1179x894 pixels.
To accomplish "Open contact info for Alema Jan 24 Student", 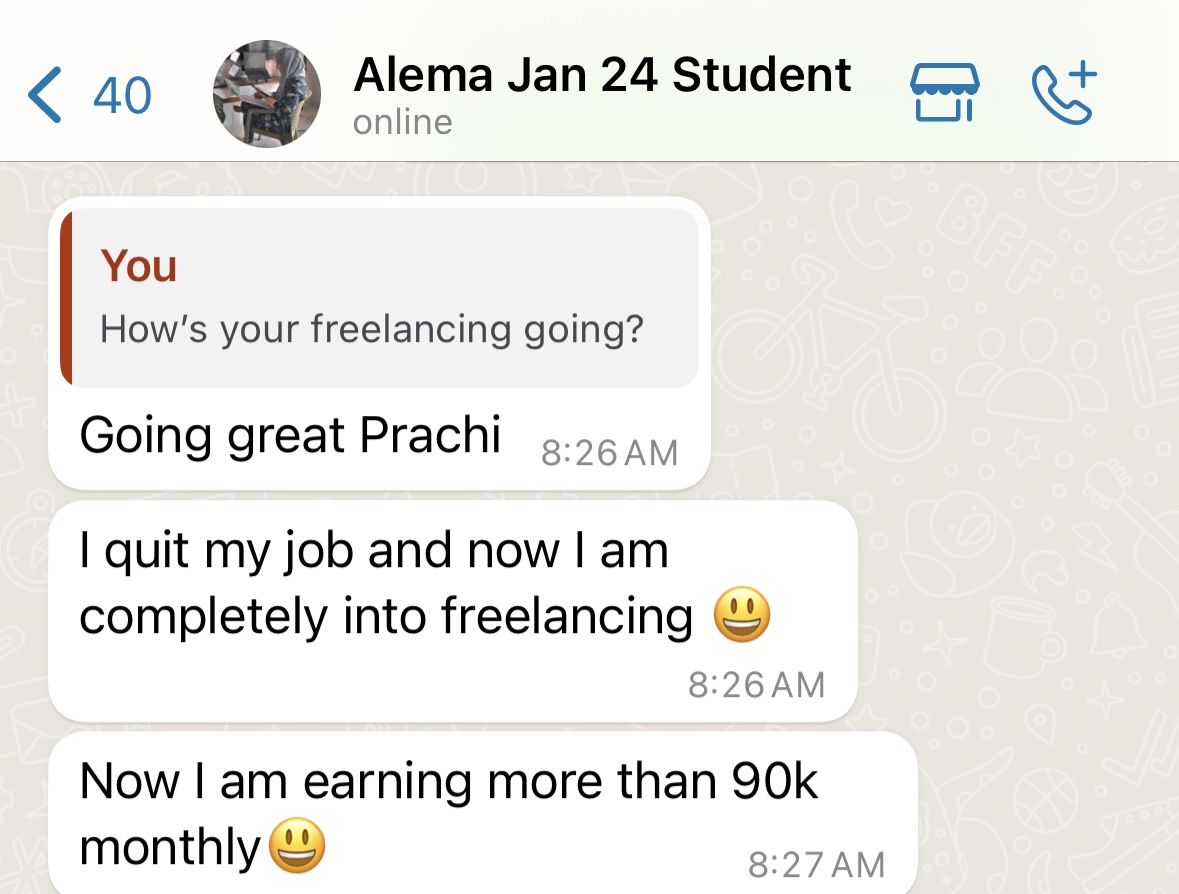I will point(602,76).
